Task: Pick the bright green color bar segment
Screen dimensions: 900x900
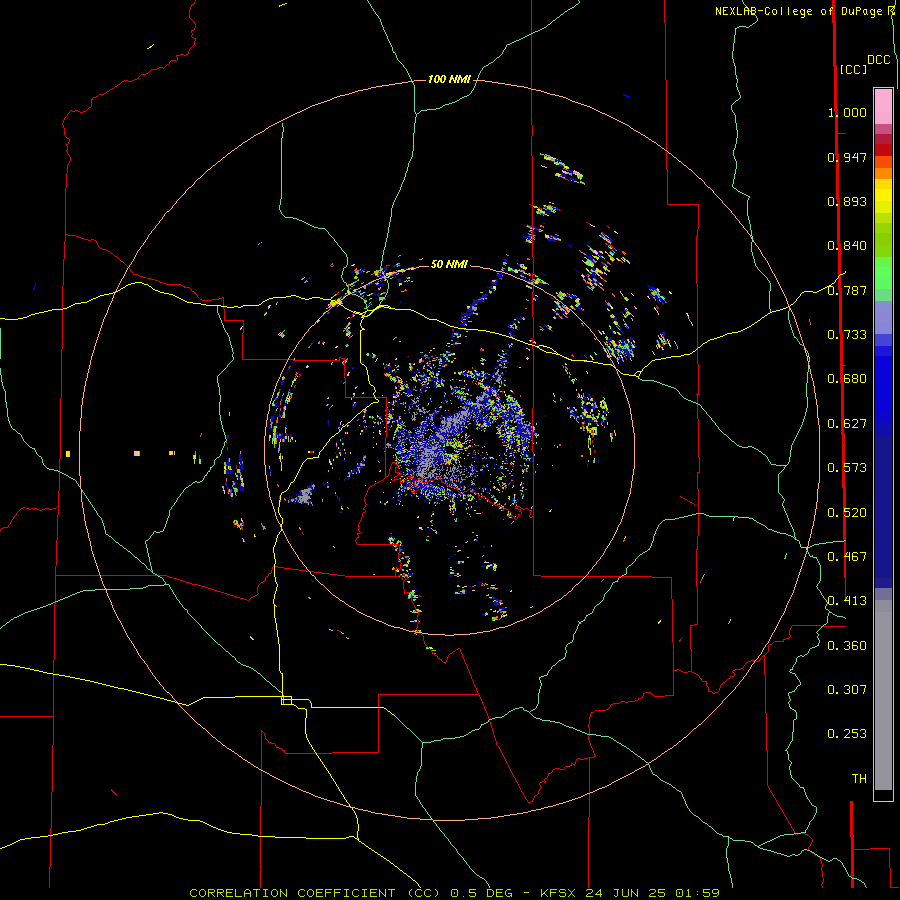Action: [x=883, y=272]
